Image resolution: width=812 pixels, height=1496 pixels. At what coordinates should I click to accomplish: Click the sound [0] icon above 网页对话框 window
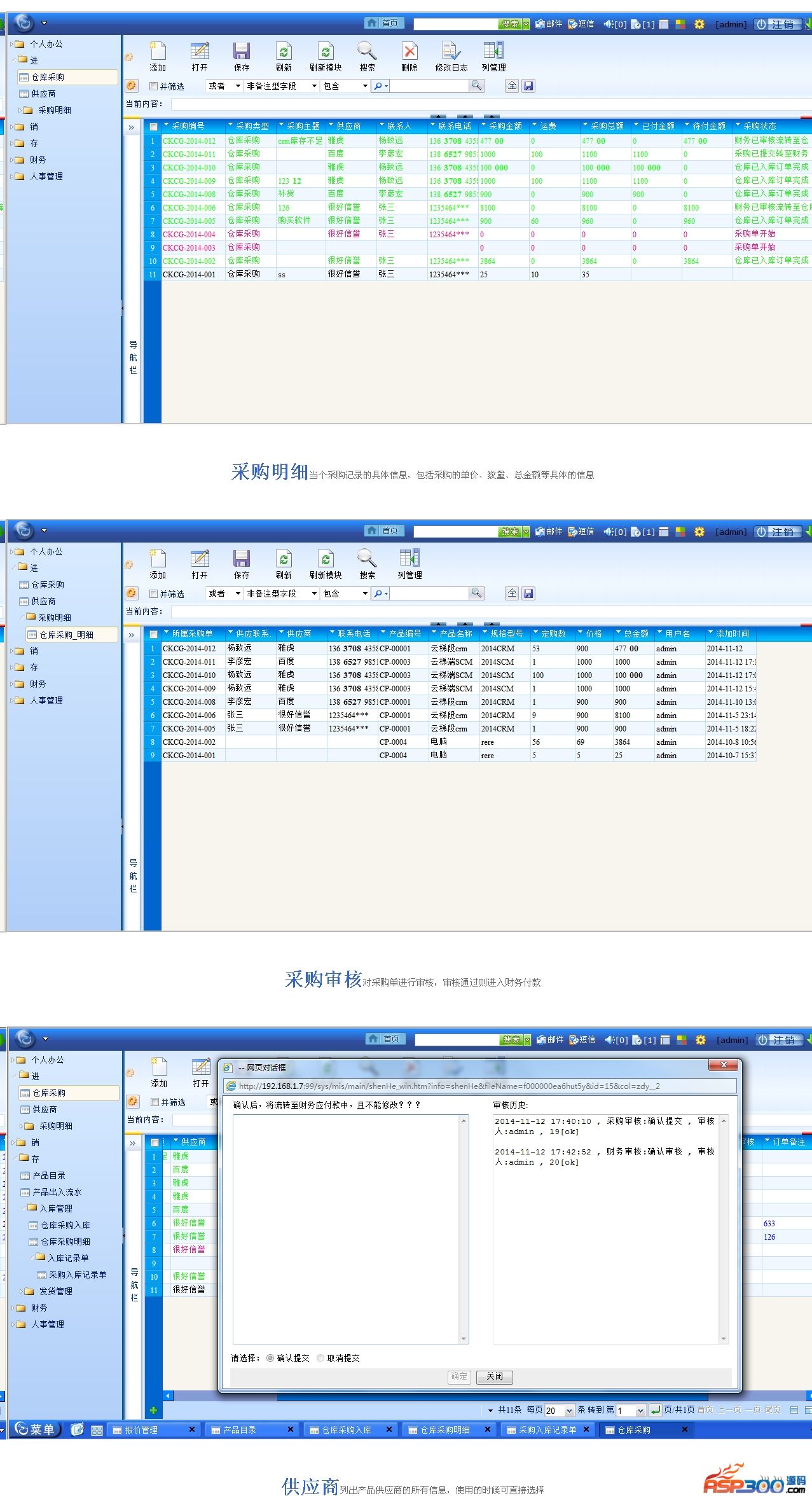pos(616,1040)
